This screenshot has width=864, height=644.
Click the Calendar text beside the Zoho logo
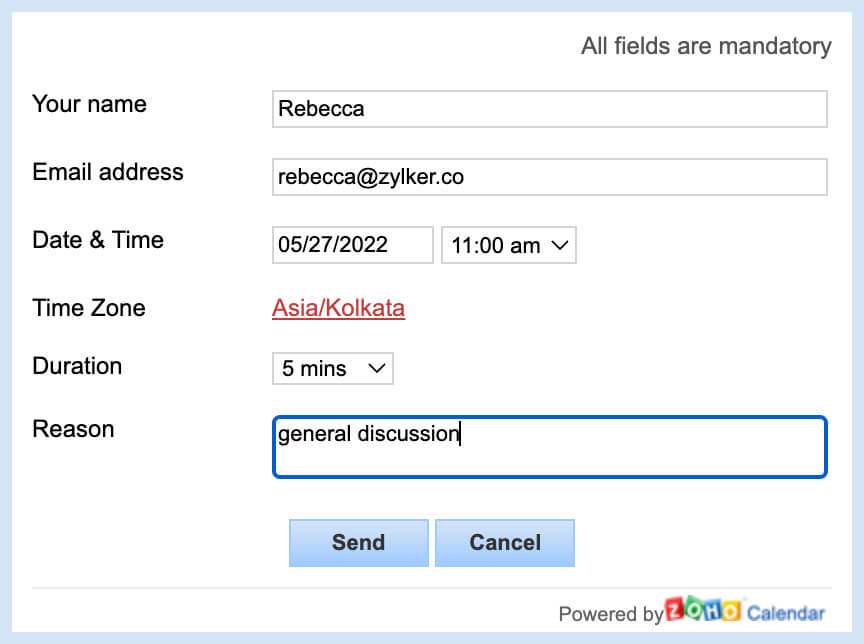[x=786, y=613]
